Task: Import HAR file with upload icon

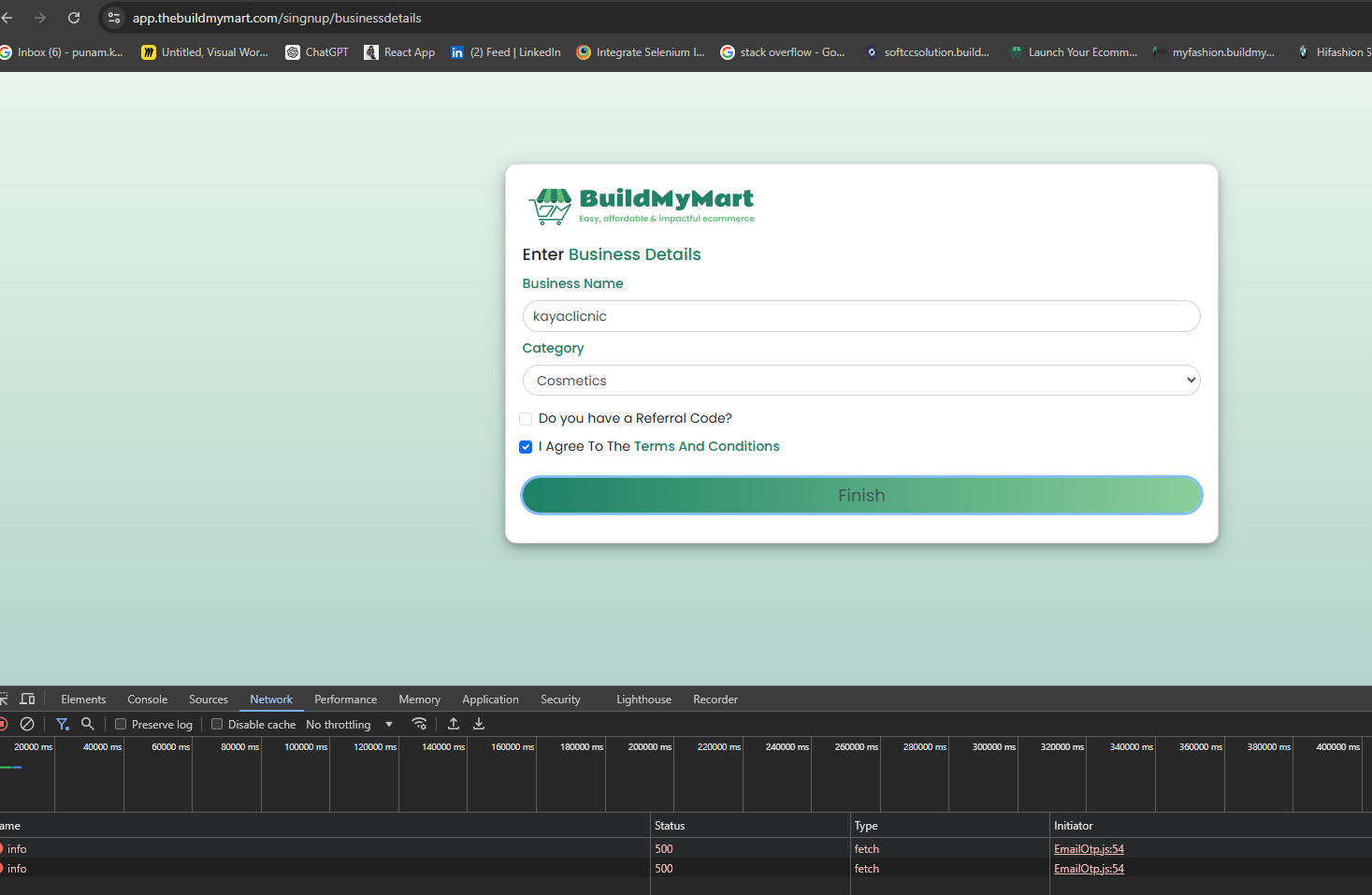Action: (454, 724)
